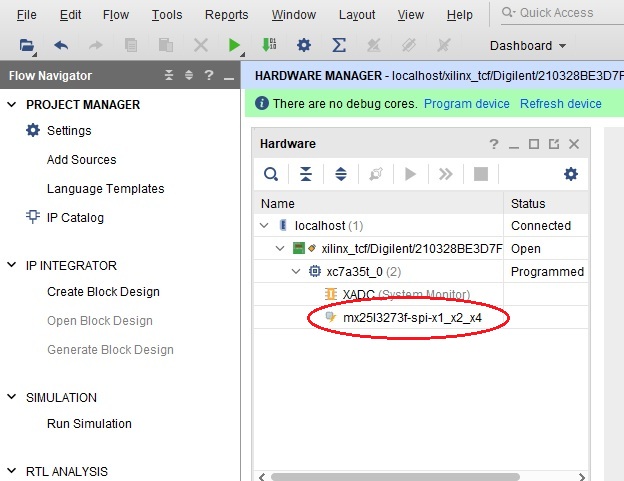Click the Run Implementation green play icon
Screen dimensions: 624x481
tap(234, 45)
